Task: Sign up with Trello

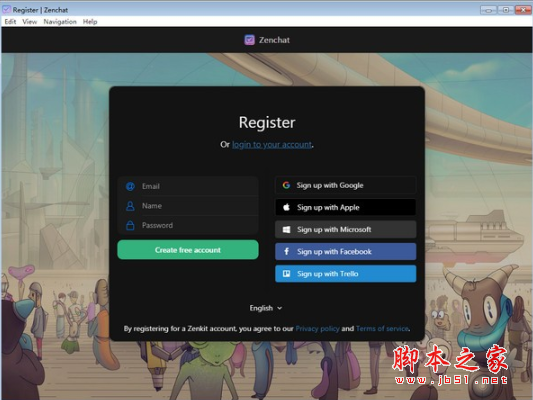Action: 345,274
